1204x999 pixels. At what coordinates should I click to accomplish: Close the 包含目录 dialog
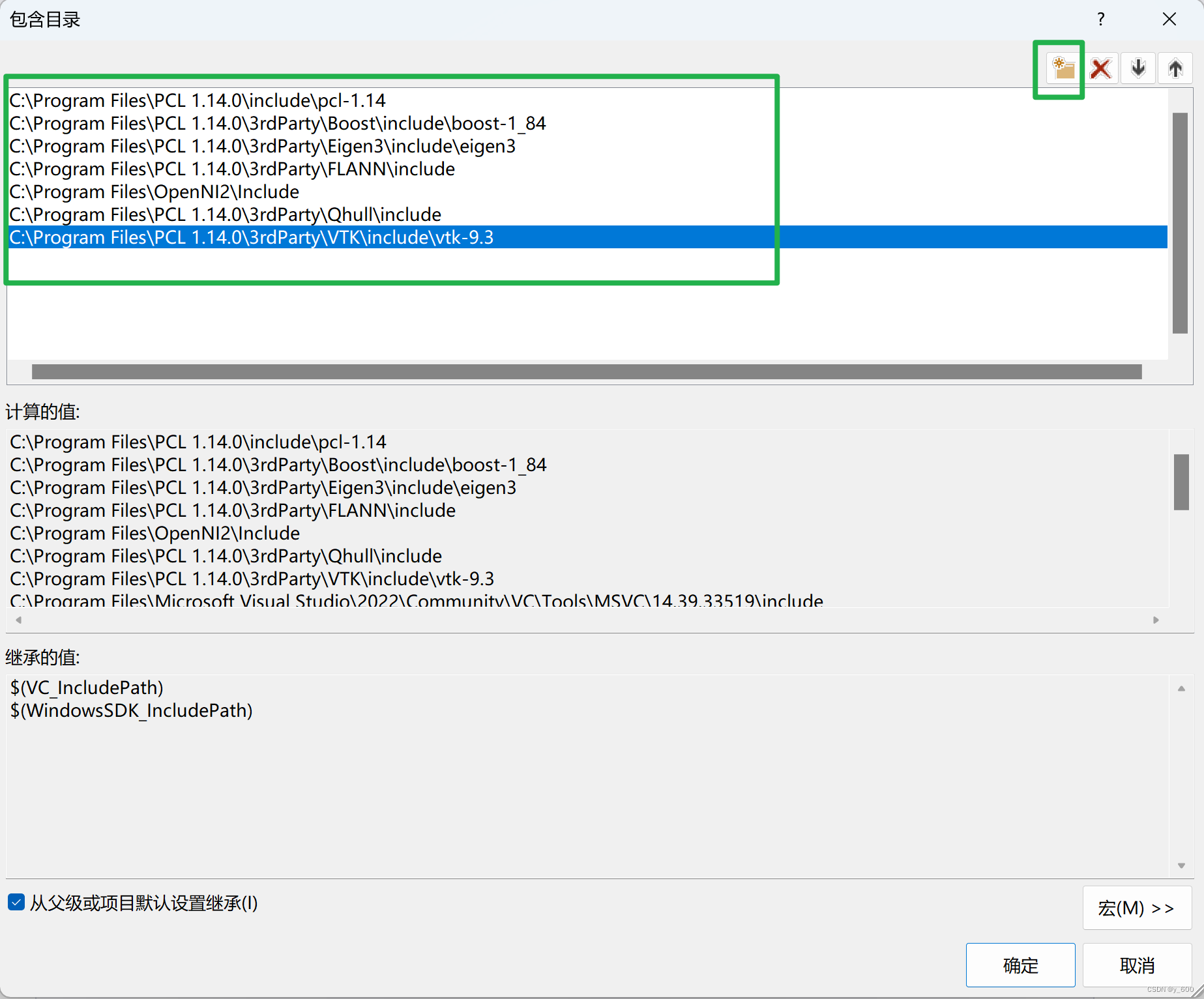[x=1169, y=19]
